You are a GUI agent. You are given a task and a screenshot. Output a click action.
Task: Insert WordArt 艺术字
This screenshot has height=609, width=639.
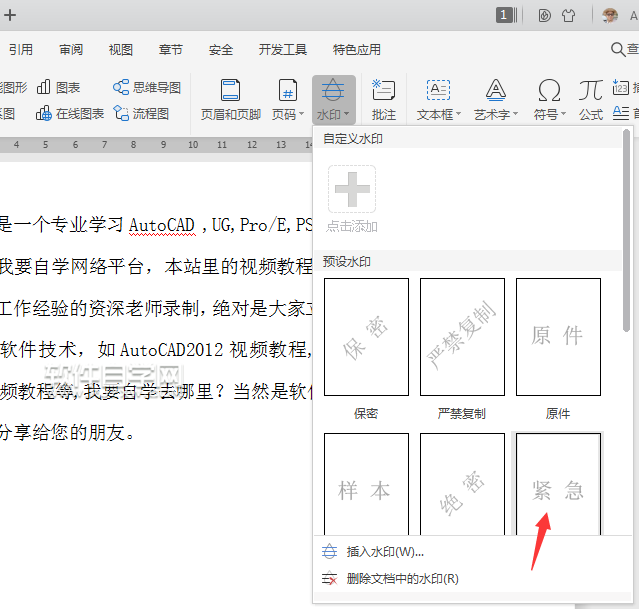click(x=496, y=100)
